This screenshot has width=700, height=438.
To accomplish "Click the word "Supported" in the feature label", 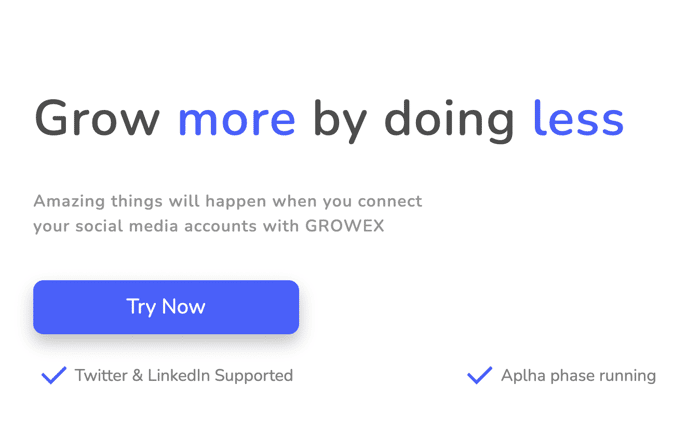I will click(254, 376).
